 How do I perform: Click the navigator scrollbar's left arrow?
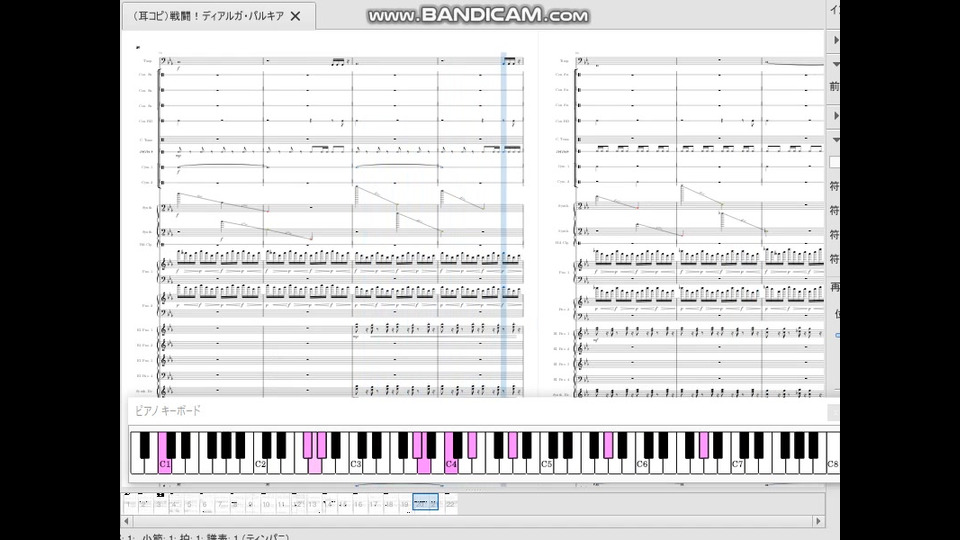[x=127, y=522]
